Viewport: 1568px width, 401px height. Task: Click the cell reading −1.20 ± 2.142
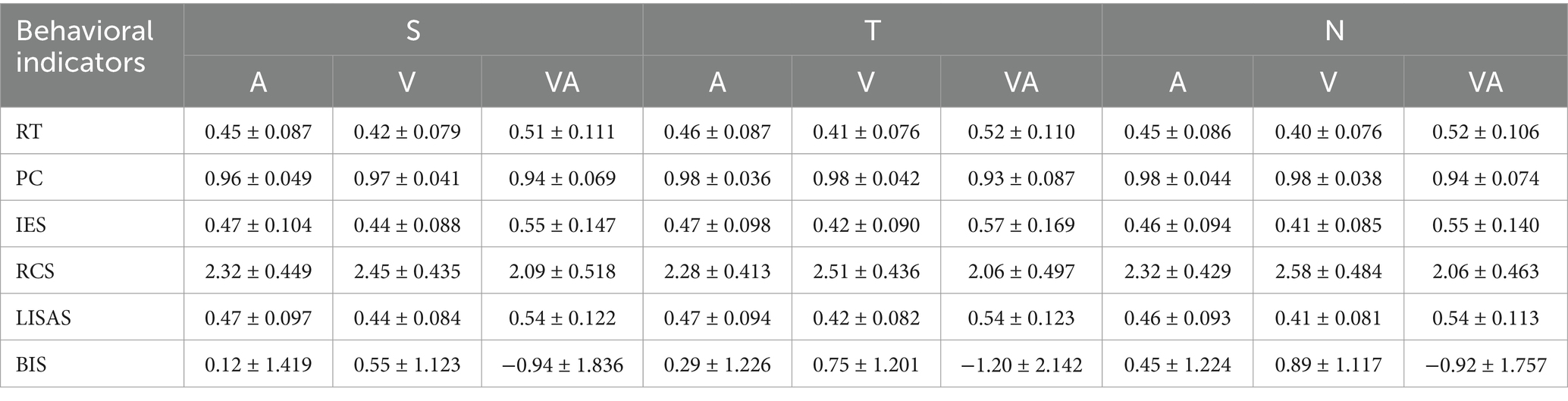[1021, 365]
